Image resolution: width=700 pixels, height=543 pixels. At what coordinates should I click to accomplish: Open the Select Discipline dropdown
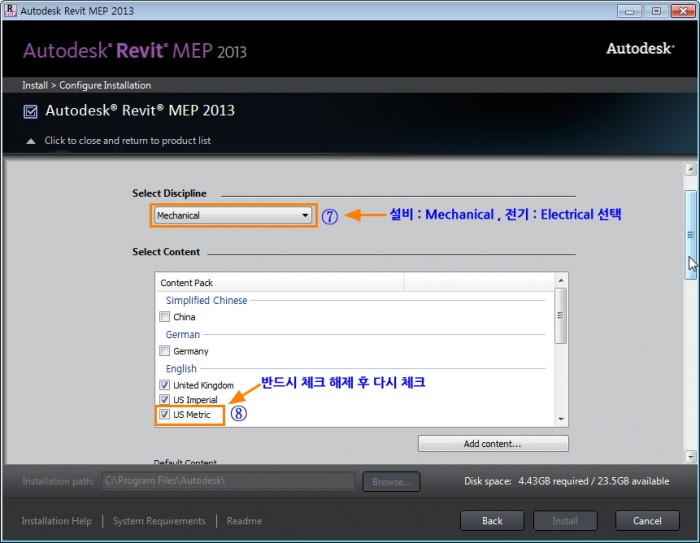(x=233, y=215)
